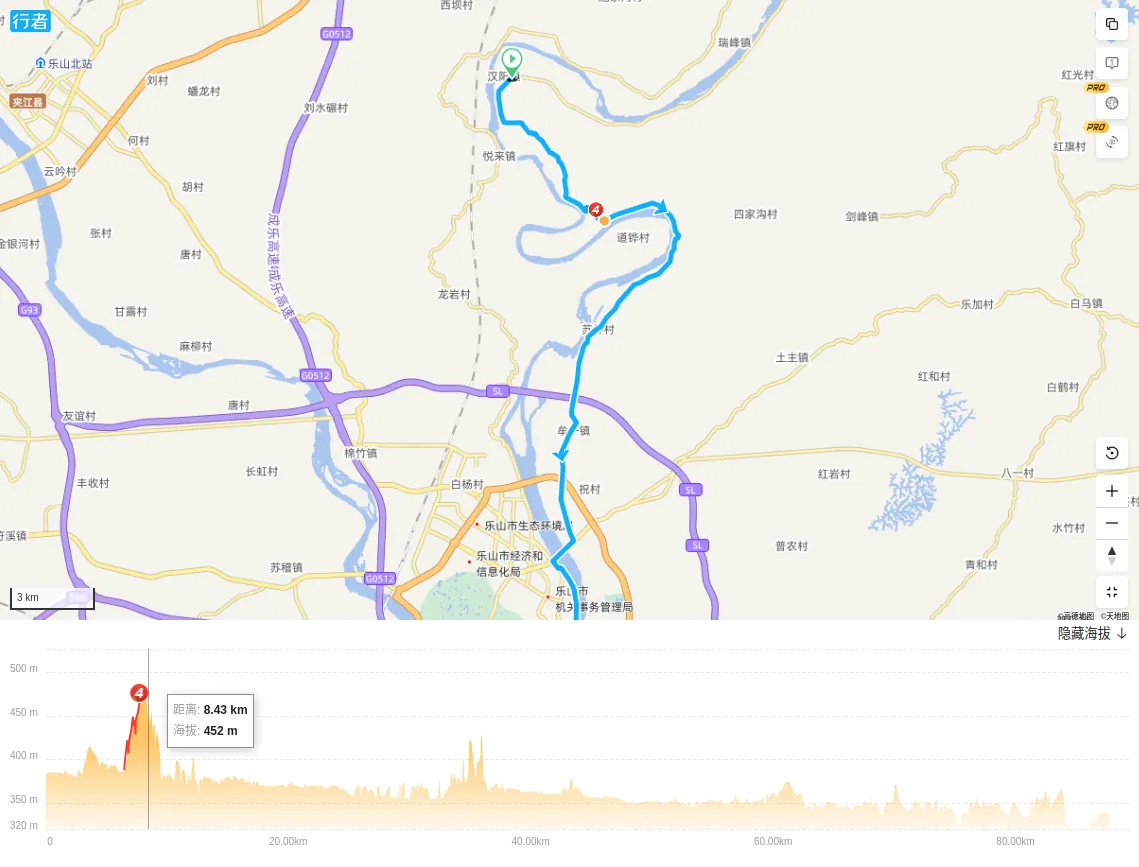Click the reset map view icon

pos(1111,453)
